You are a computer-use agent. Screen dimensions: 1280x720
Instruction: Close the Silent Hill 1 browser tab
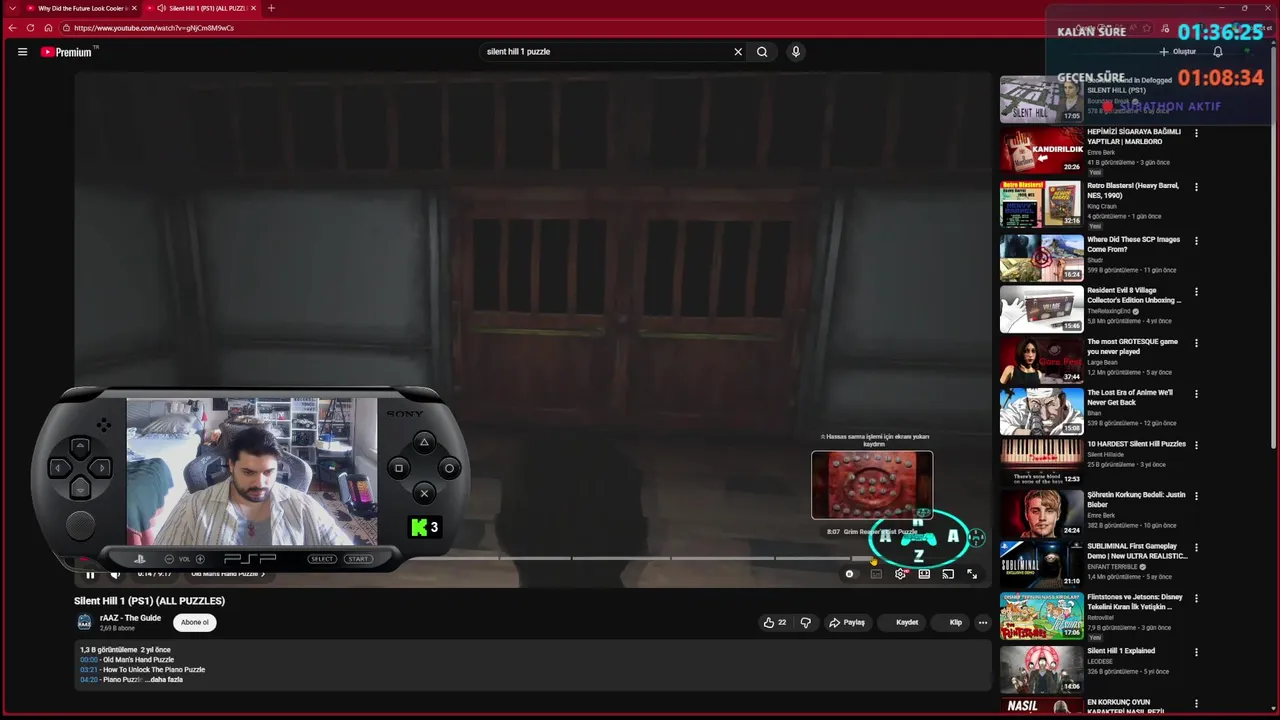[x=253, y=8]
